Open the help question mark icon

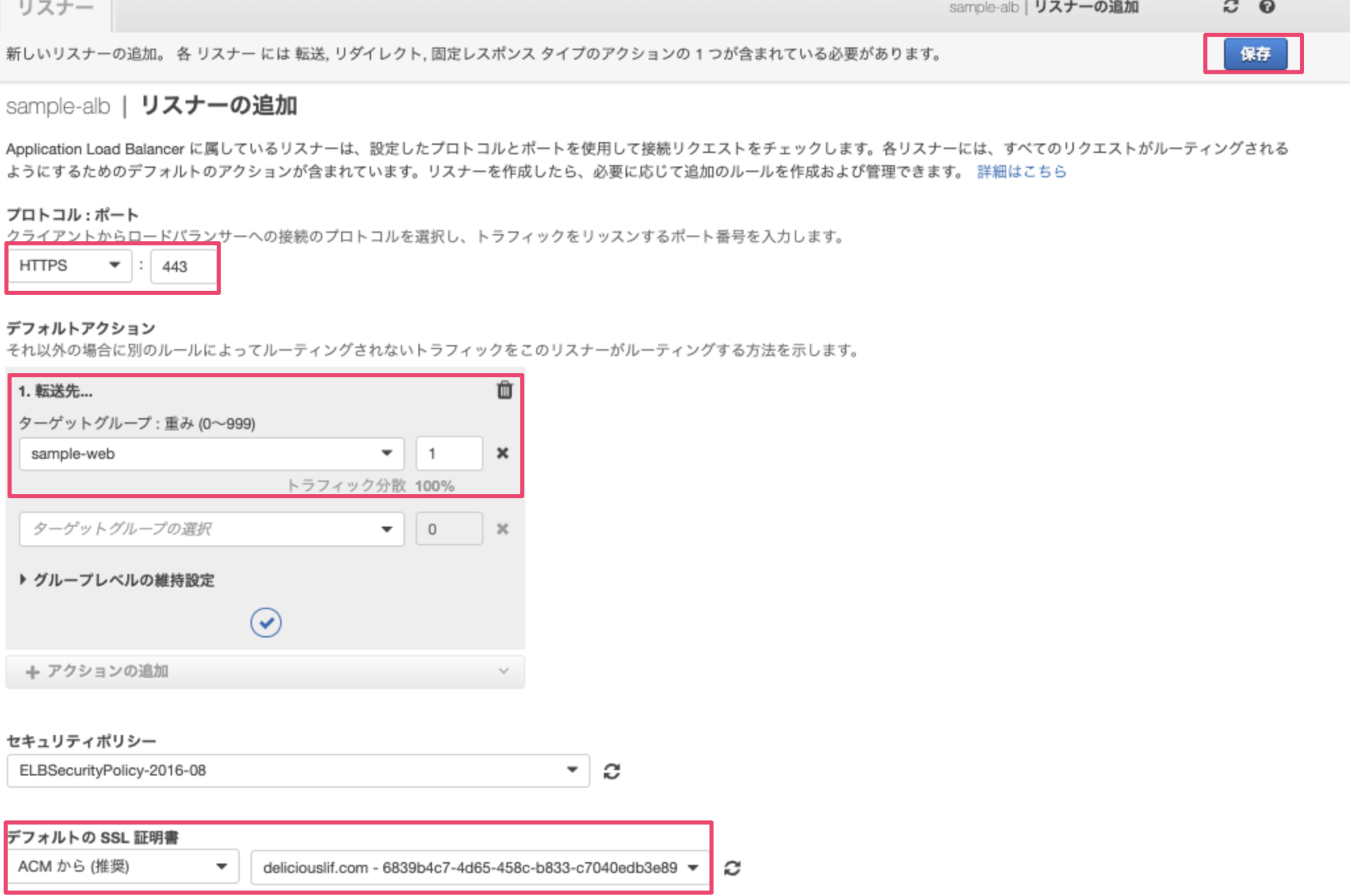click(1267, 7)
